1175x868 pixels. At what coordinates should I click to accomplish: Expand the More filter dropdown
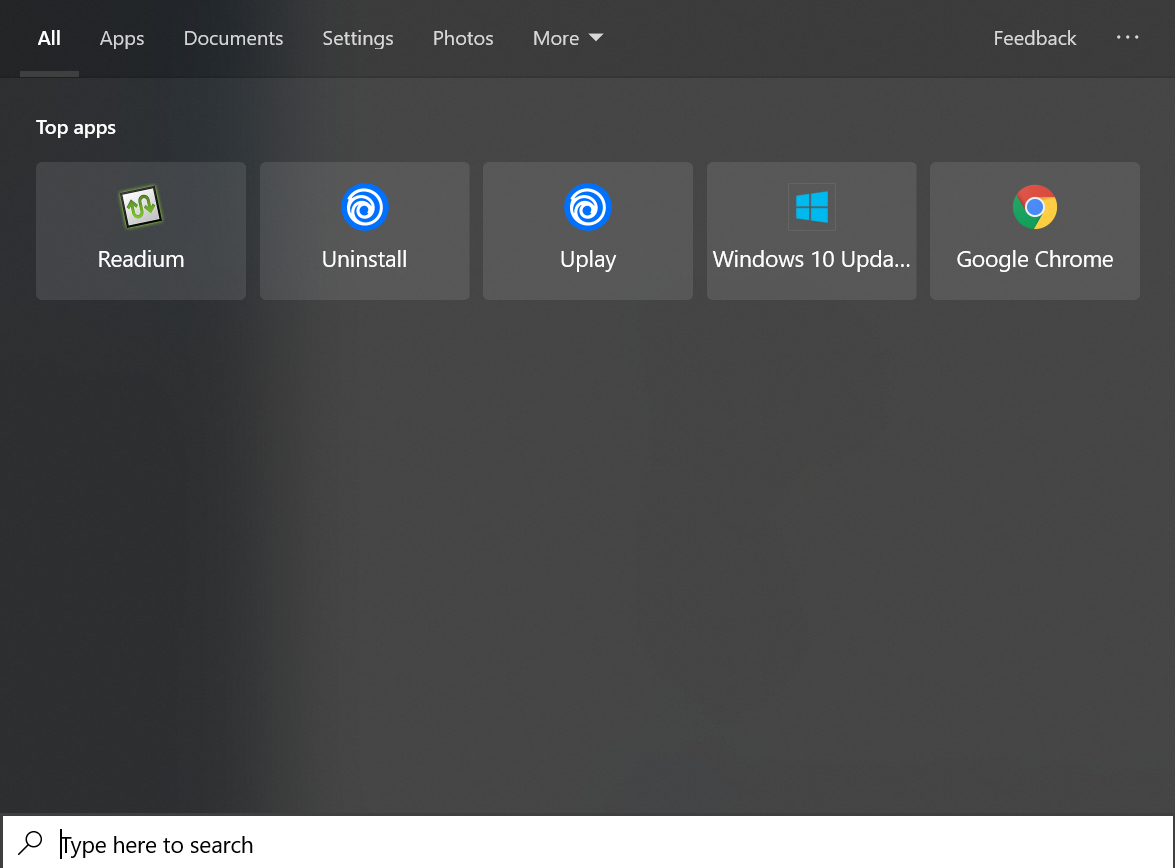(567, 38)
